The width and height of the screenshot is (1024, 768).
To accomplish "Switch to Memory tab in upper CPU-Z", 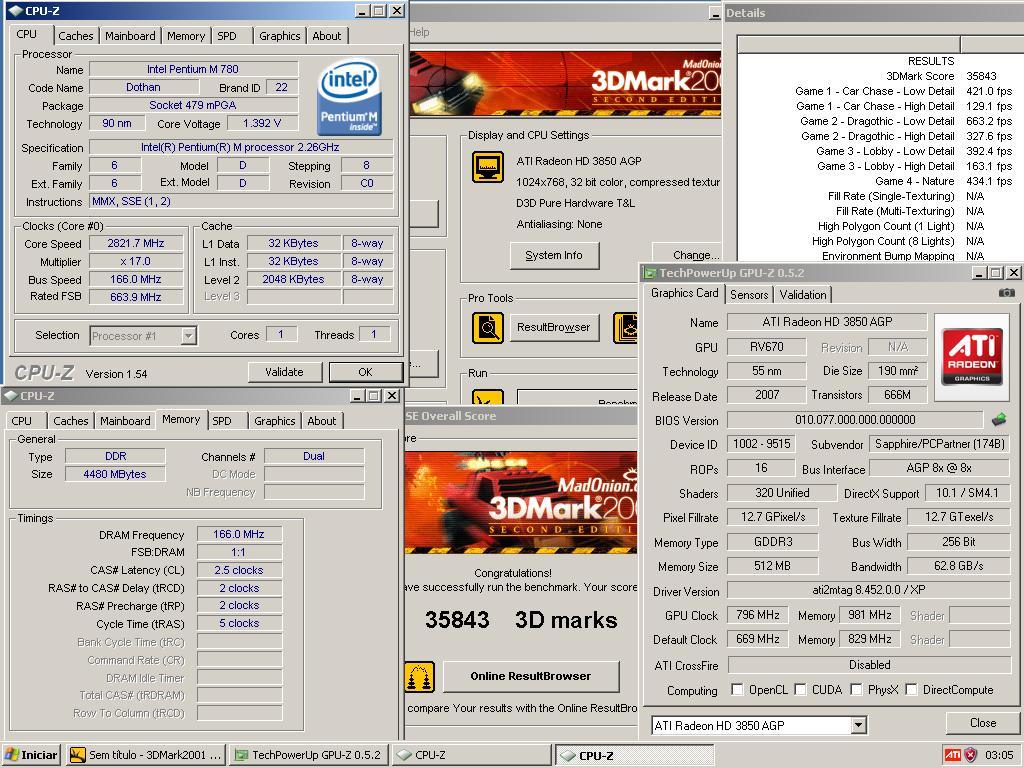I will click(x=185, y=36).
